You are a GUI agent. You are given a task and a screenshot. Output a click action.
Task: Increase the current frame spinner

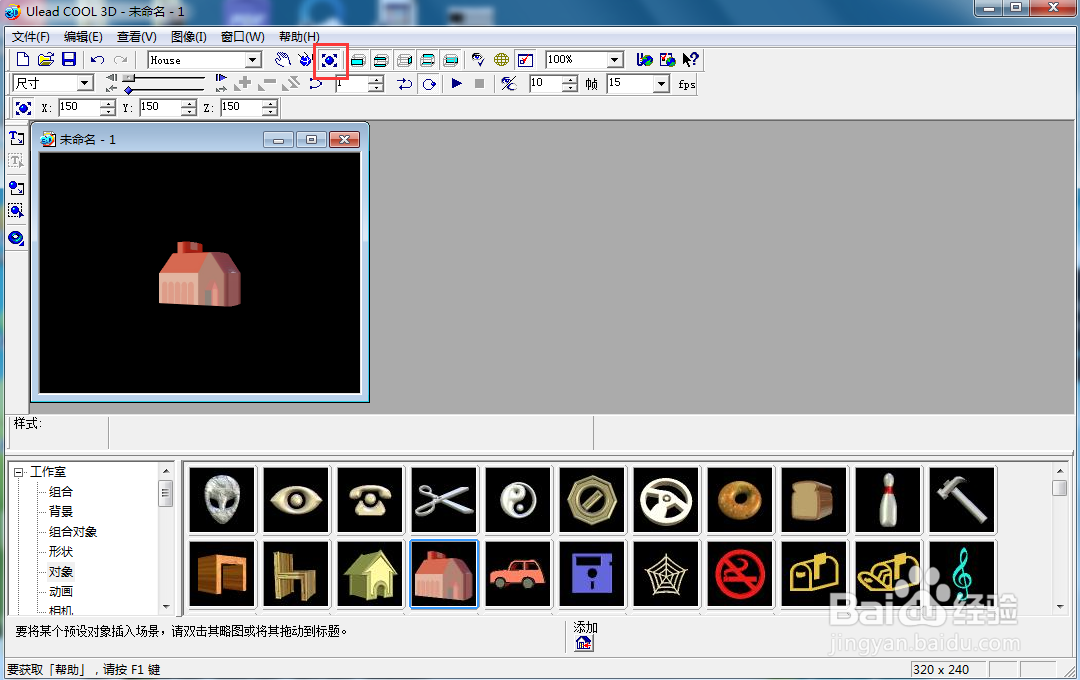[x=375, y=80]
